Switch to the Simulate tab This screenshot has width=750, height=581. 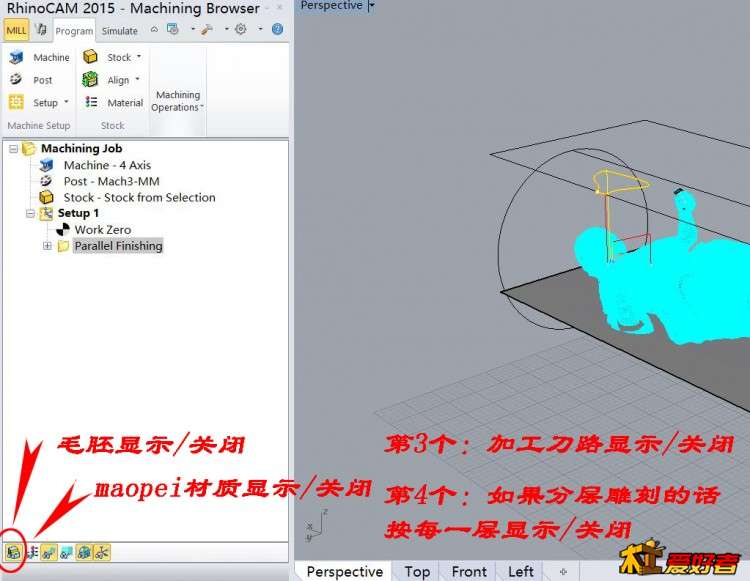[x=120, y=31]
